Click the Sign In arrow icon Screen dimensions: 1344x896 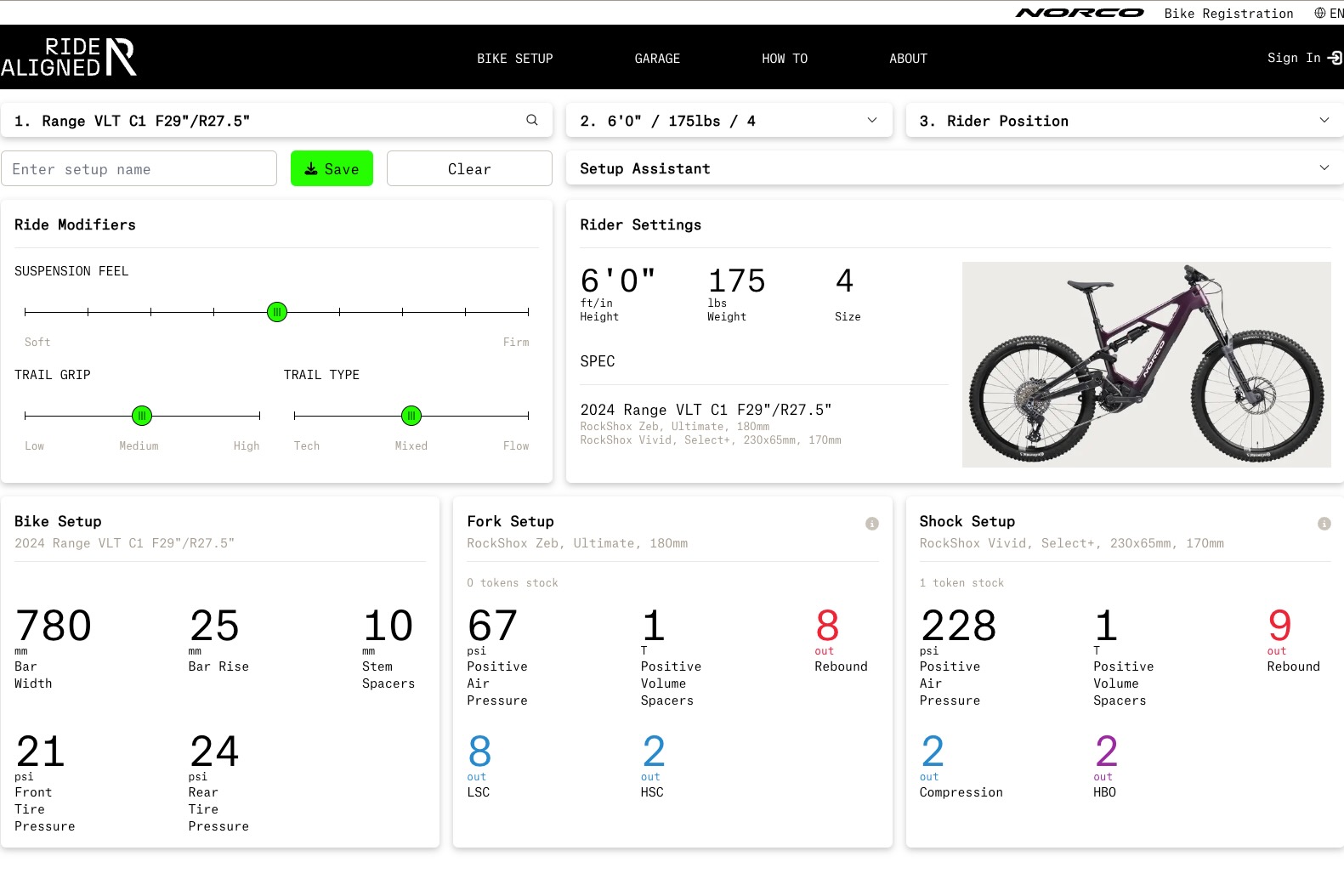[x=1335, y=58]
